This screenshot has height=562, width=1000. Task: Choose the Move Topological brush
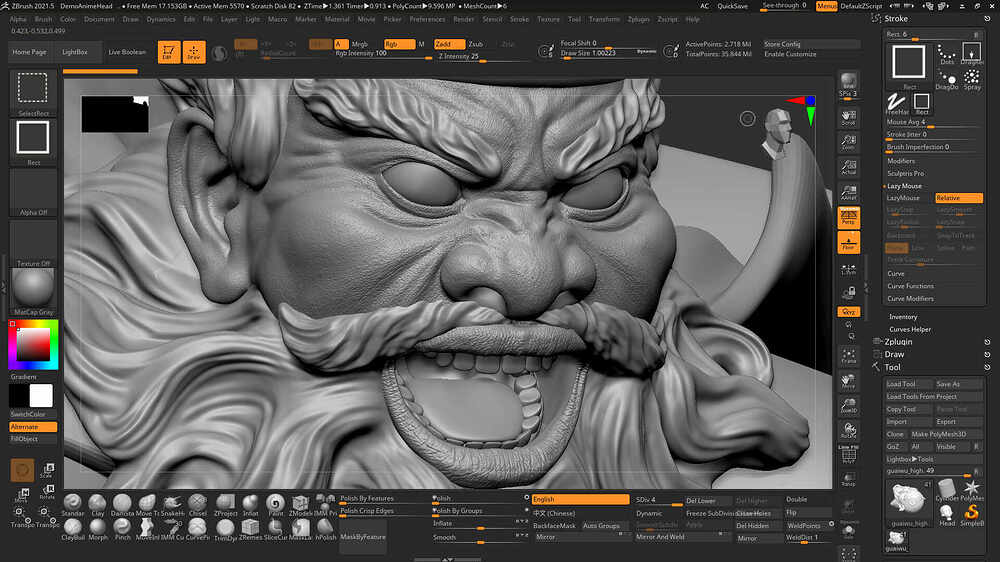(147, 504)
